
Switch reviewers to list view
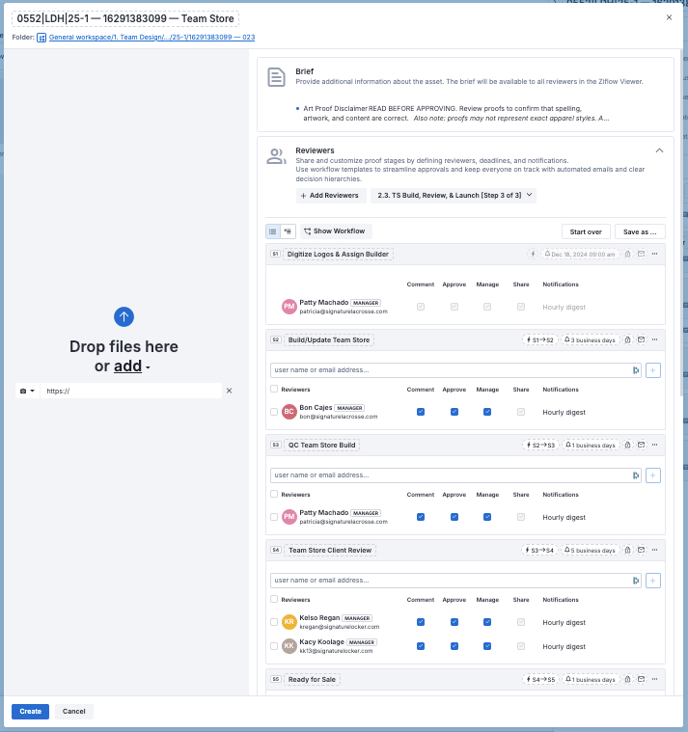tap(273, 231)
